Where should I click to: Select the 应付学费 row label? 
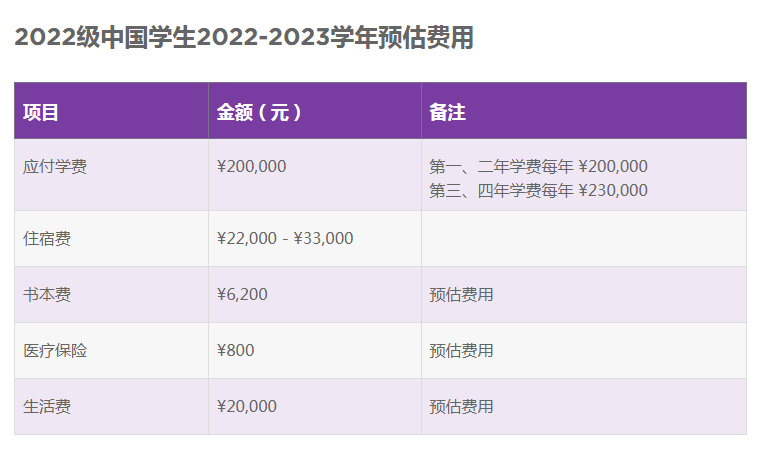[x=55, y=166]
